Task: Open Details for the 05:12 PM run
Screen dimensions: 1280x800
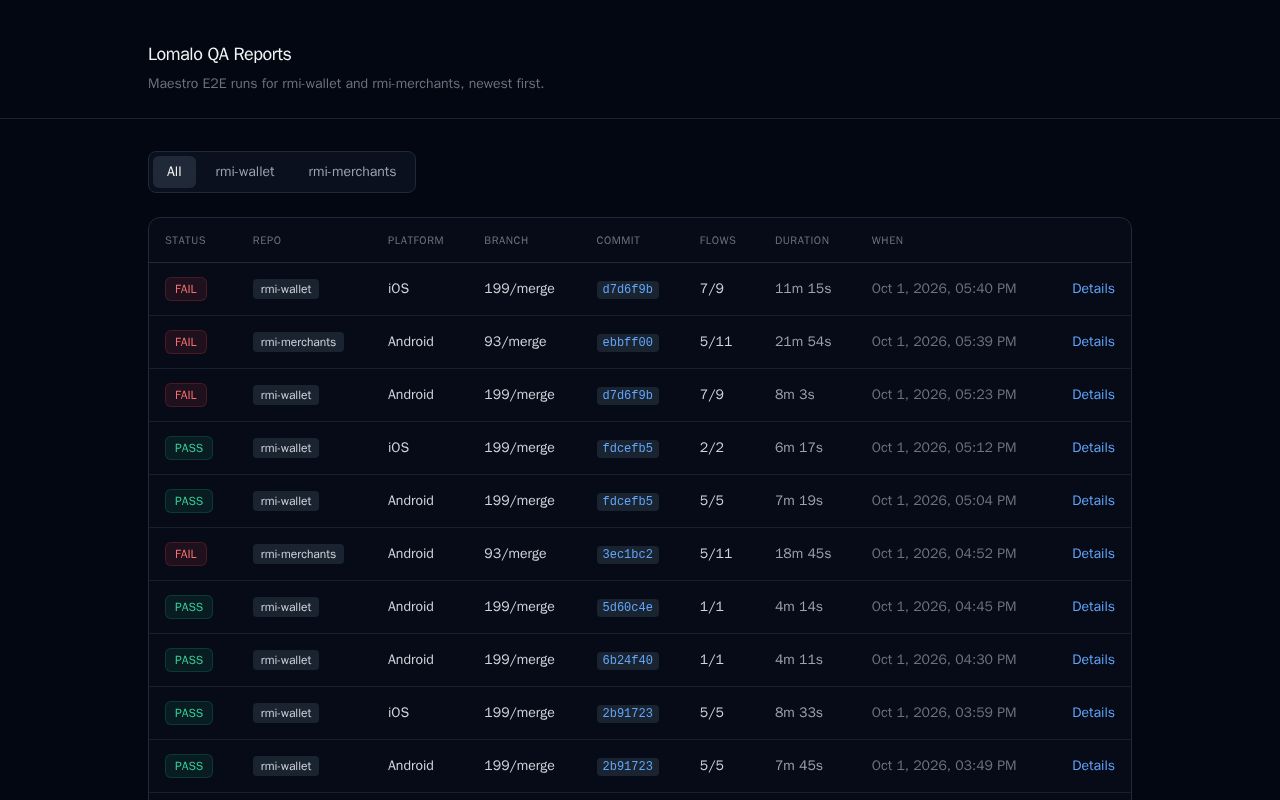Action: pos(1093,448)
